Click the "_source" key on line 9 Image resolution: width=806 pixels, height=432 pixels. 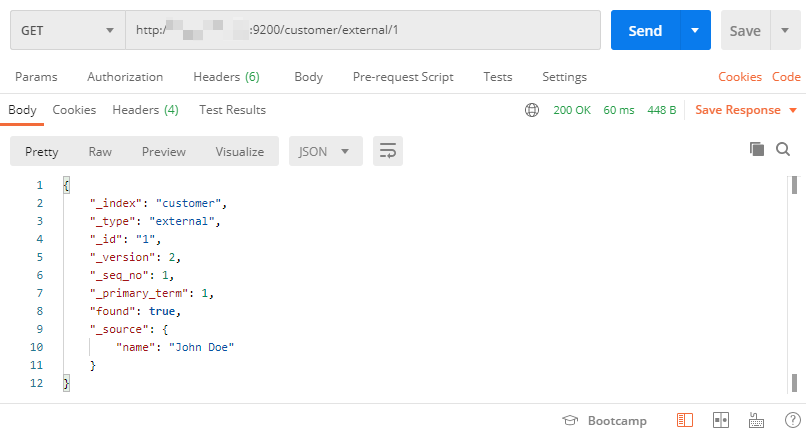119,329
